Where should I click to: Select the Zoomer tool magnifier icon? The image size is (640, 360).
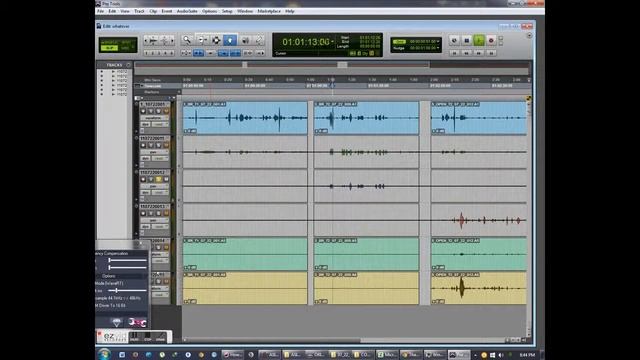(x=187, y=40)
